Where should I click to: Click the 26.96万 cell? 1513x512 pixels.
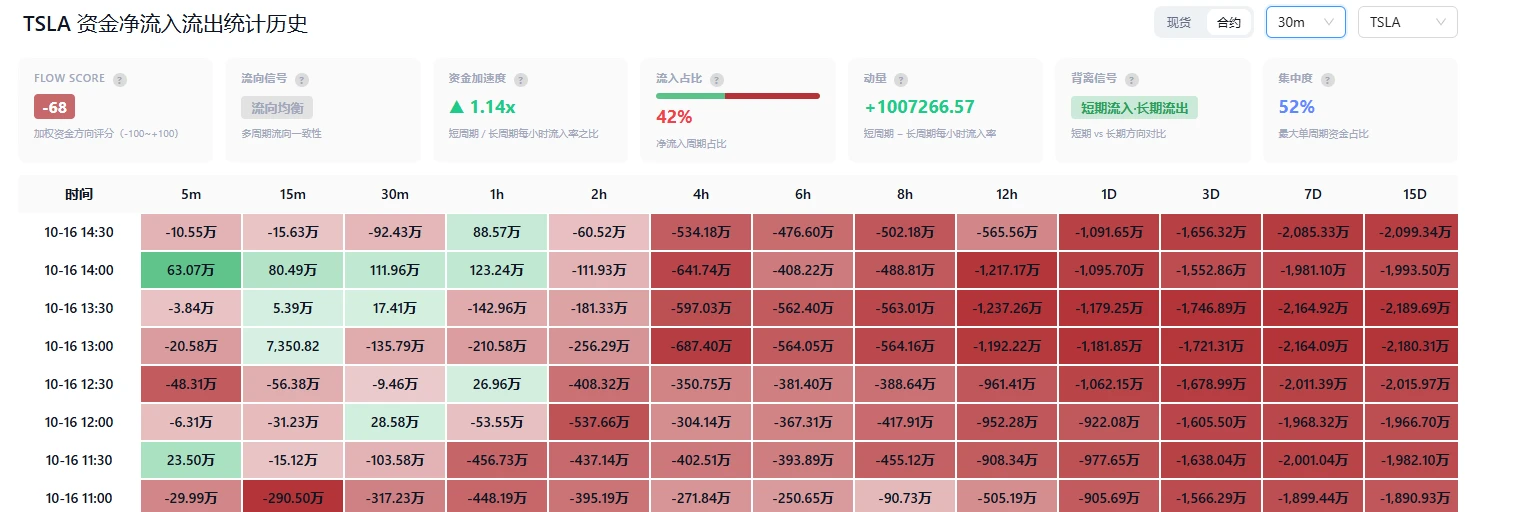[497, 384]
